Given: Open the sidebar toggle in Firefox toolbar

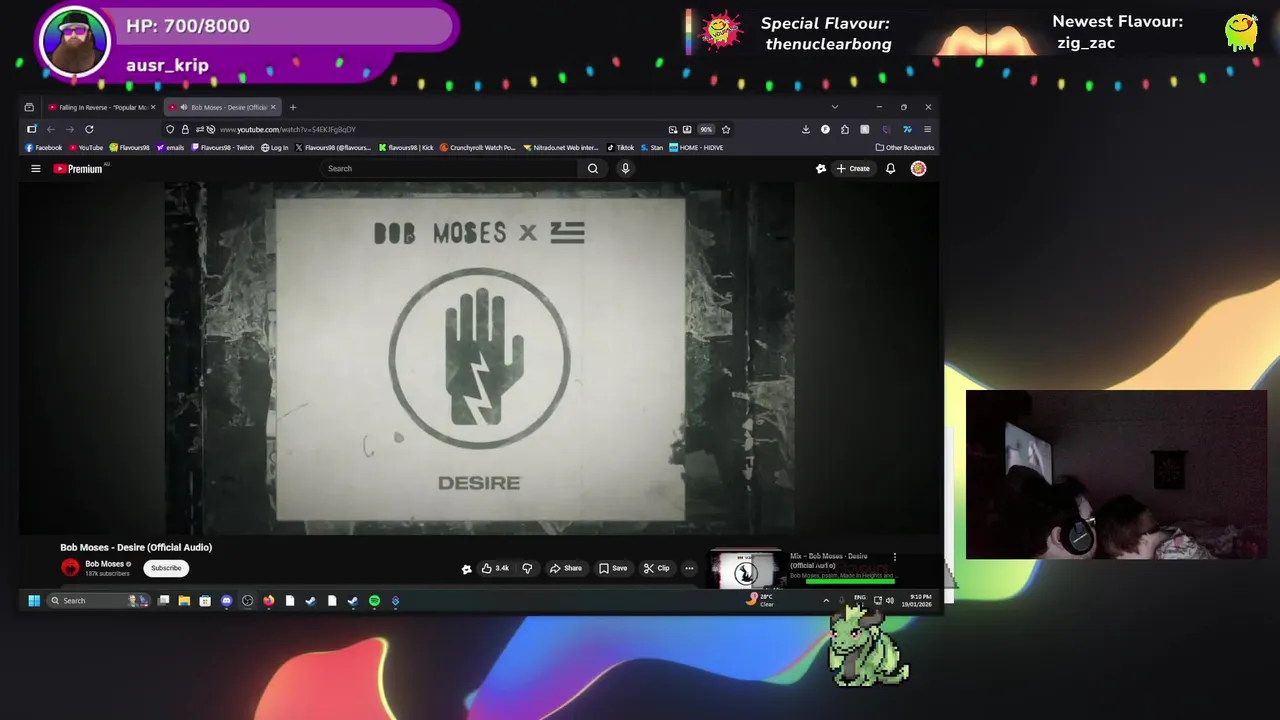Looking at the screenshot, I should pyautogui.click(x=31, y=129).
